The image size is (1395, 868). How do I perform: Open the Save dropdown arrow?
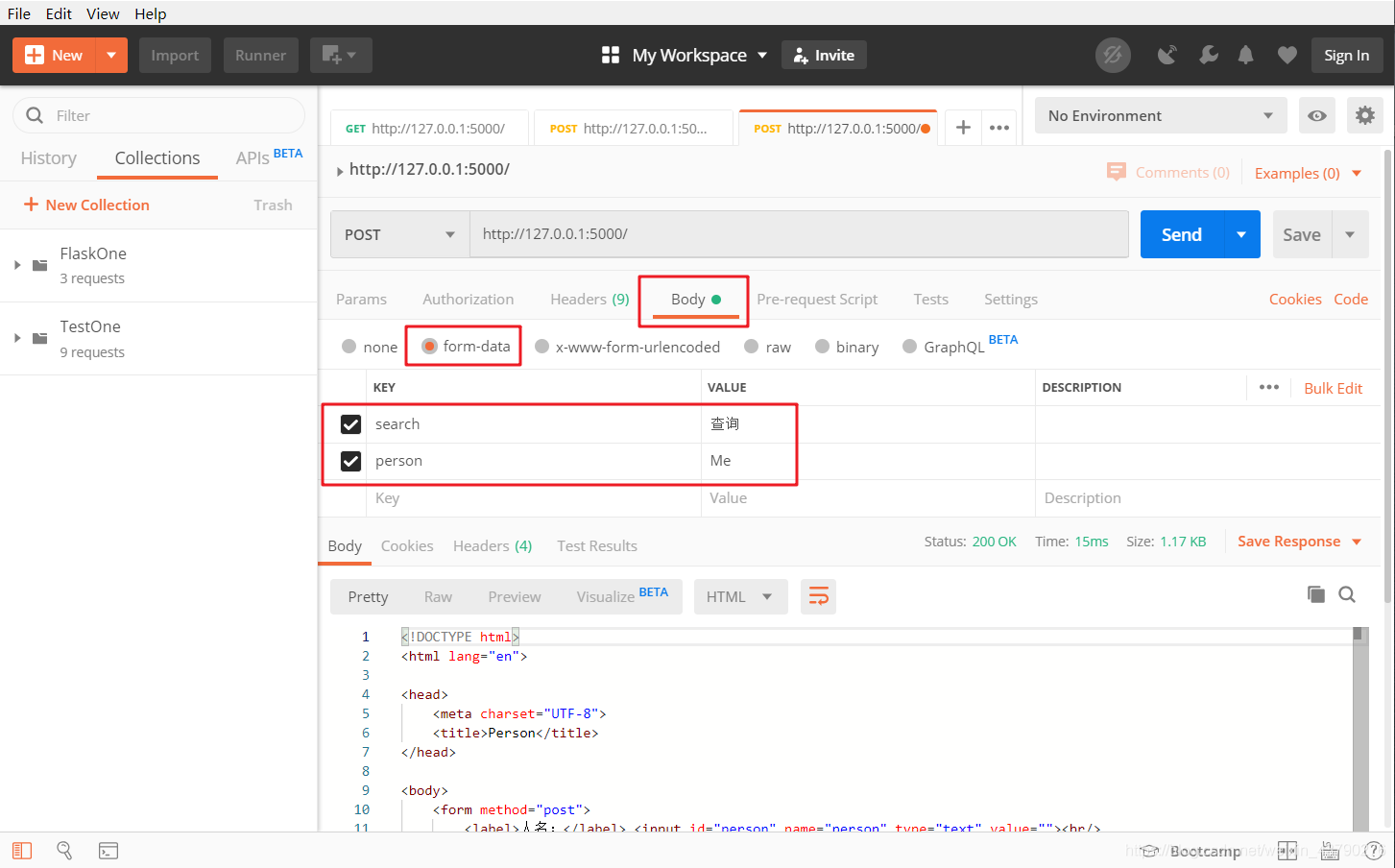[x=1350, y=234]
